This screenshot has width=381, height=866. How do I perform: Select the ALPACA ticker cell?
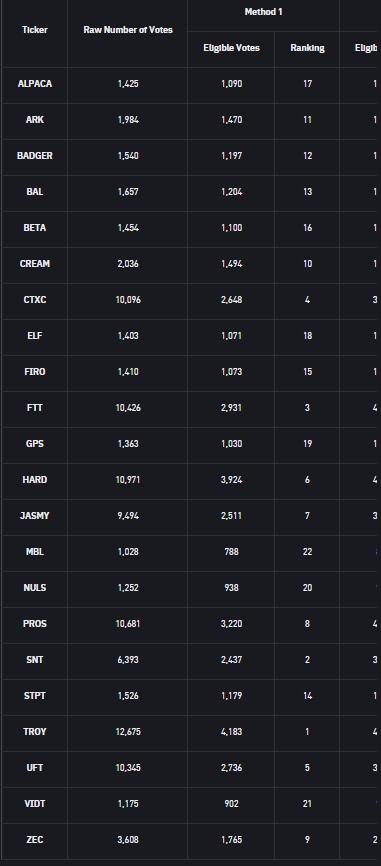(x=34, y=84)
